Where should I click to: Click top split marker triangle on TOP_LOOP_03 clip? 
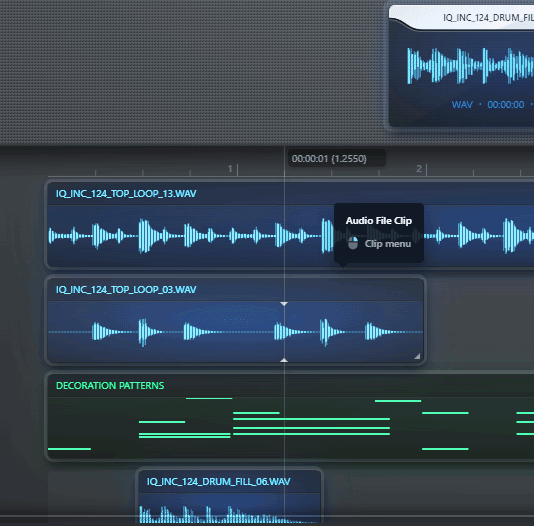point(284,303)
